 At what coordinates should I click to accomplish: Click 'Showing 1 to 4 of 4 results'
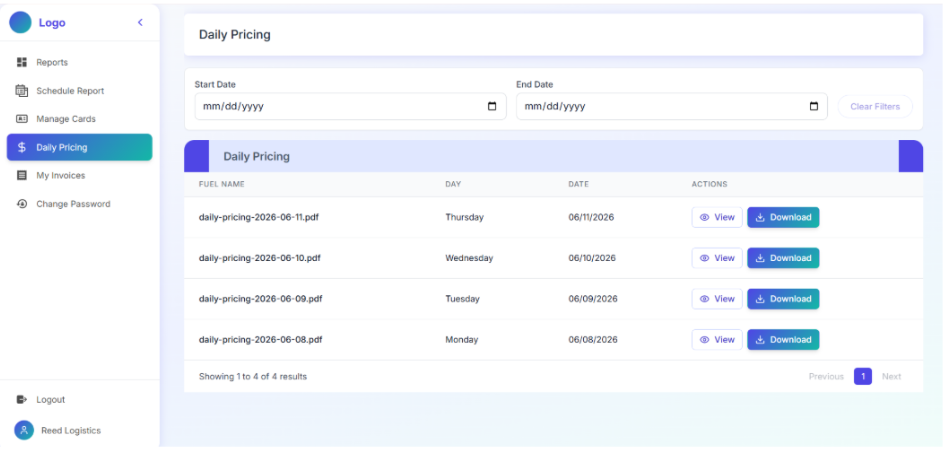pos(253,376)
